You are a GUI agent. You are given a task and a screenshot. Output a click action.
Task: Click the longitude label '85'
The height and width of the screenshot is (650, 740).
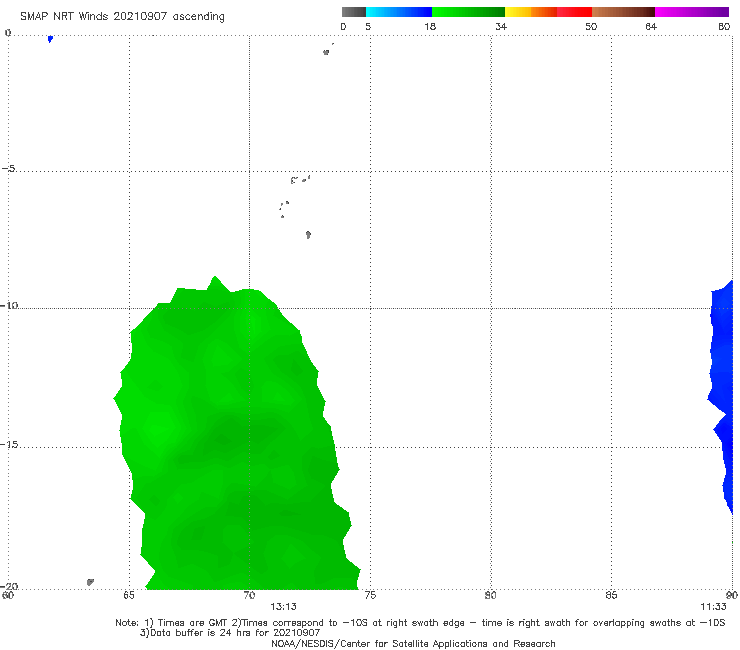(611, 595)
